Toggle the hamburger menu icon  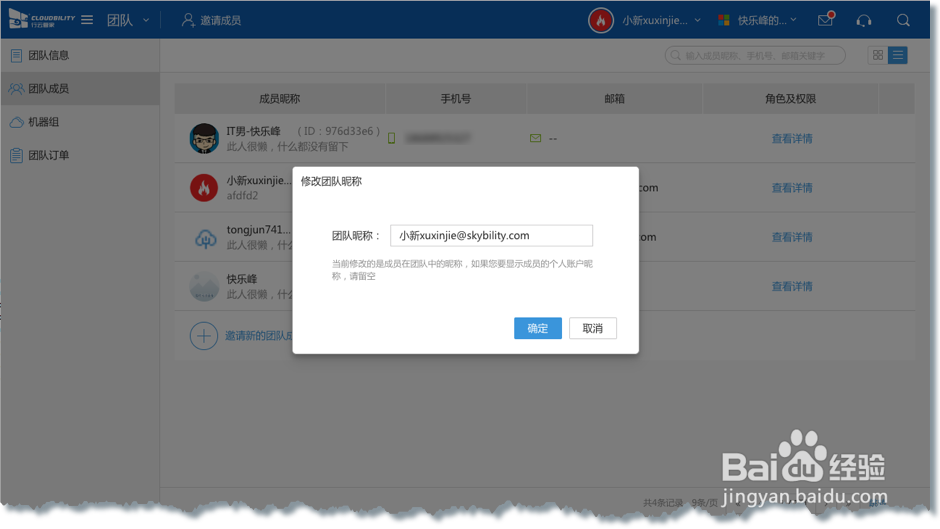click(87, 20)
